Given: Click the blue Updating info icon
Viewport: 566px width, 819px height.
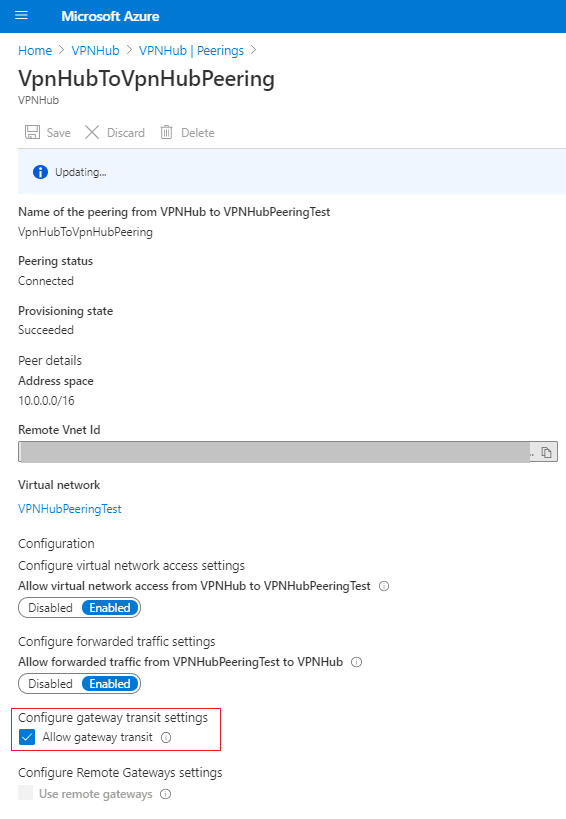Looking at the screenshot, I should (x=40, y=172).
